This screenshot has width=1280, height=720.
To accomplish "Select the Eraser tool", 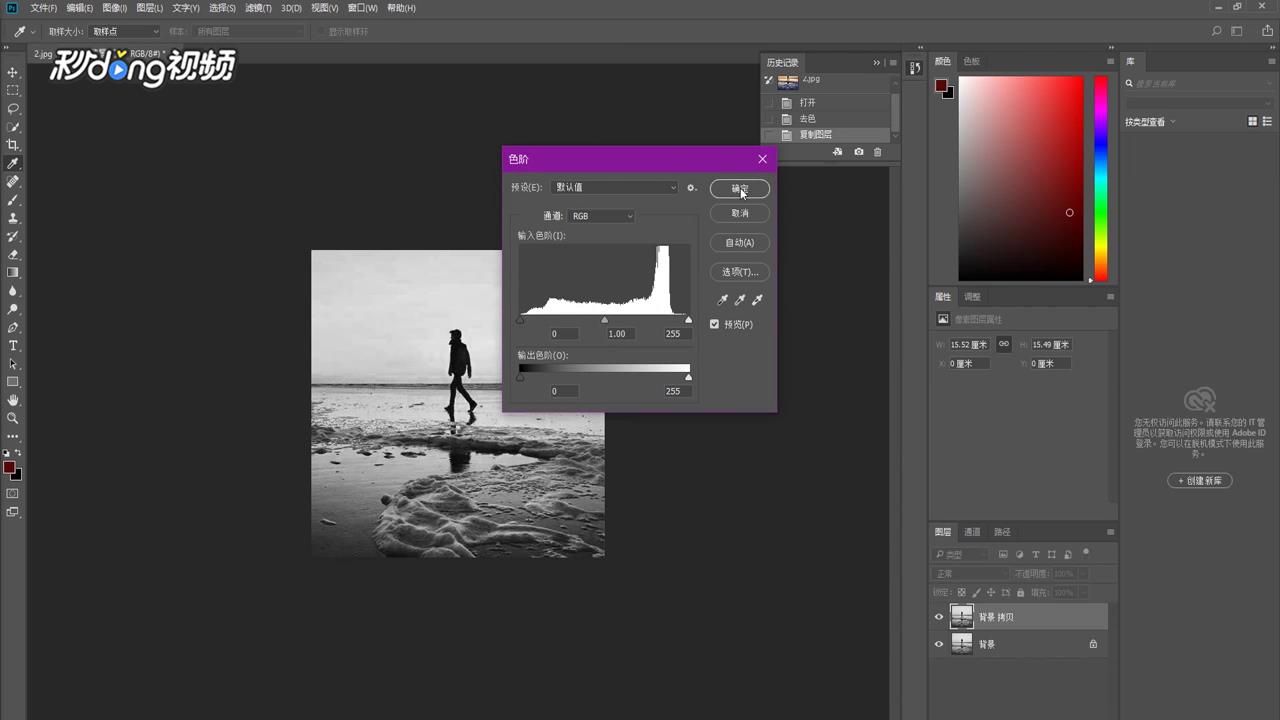I will 13,255.
